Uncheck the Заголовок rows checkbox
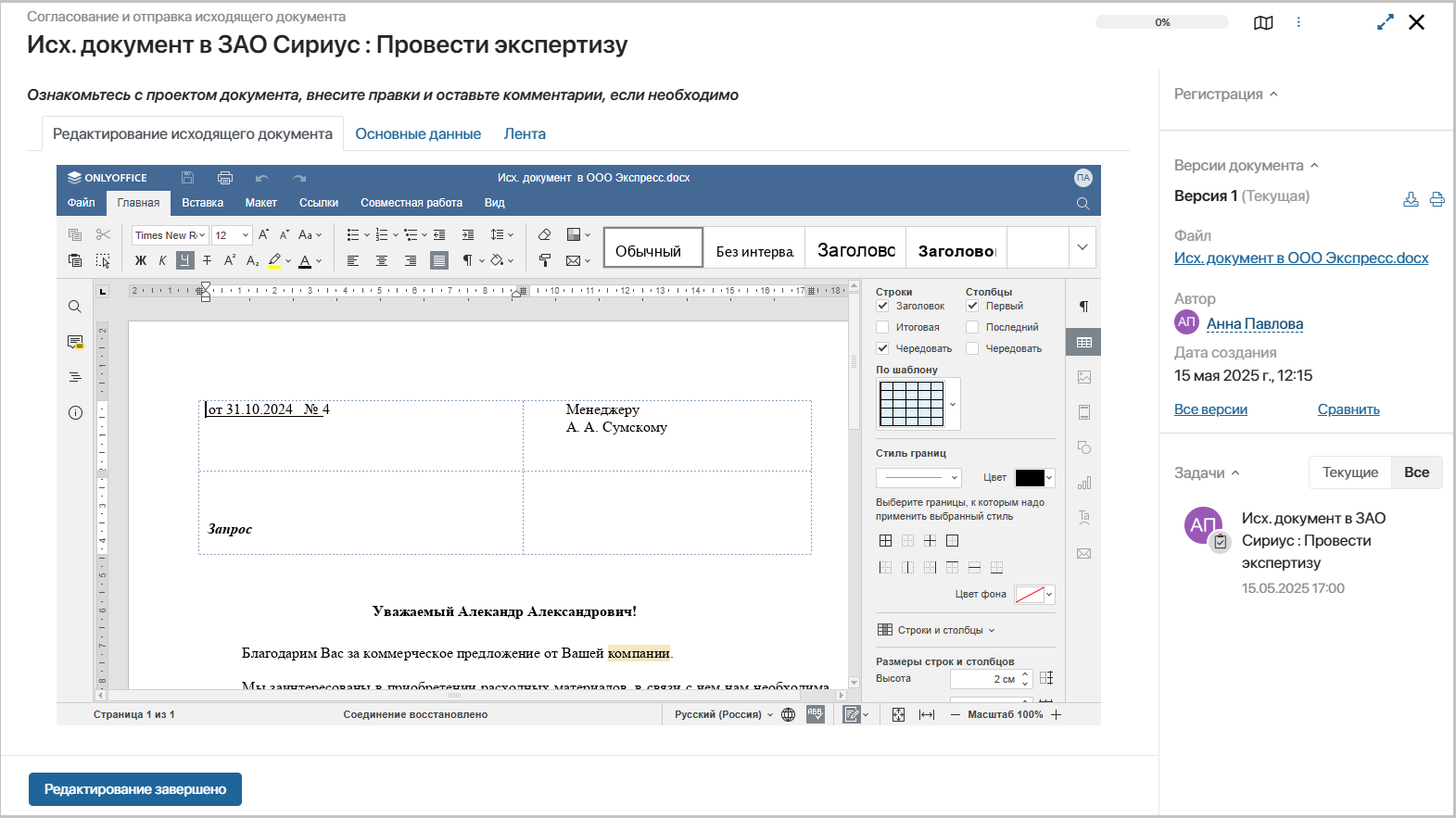Viewport: 1456px width, 818px height. point(882,306)
